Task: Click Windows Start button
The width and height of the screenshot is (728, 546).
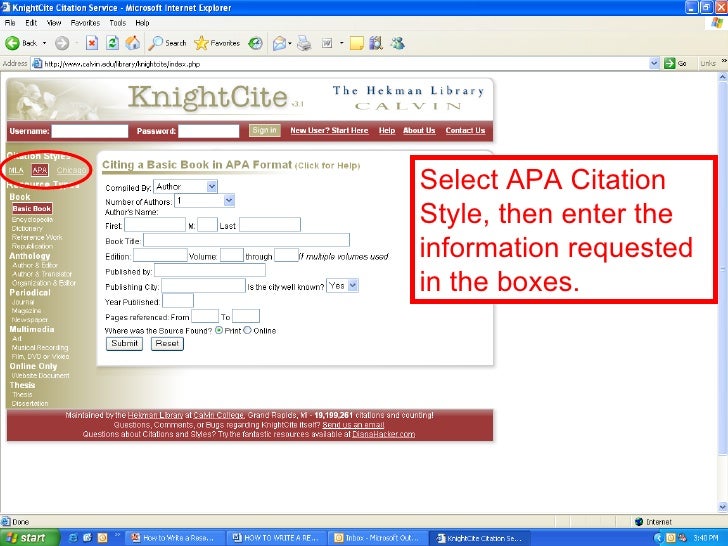Action: (29, 538)
